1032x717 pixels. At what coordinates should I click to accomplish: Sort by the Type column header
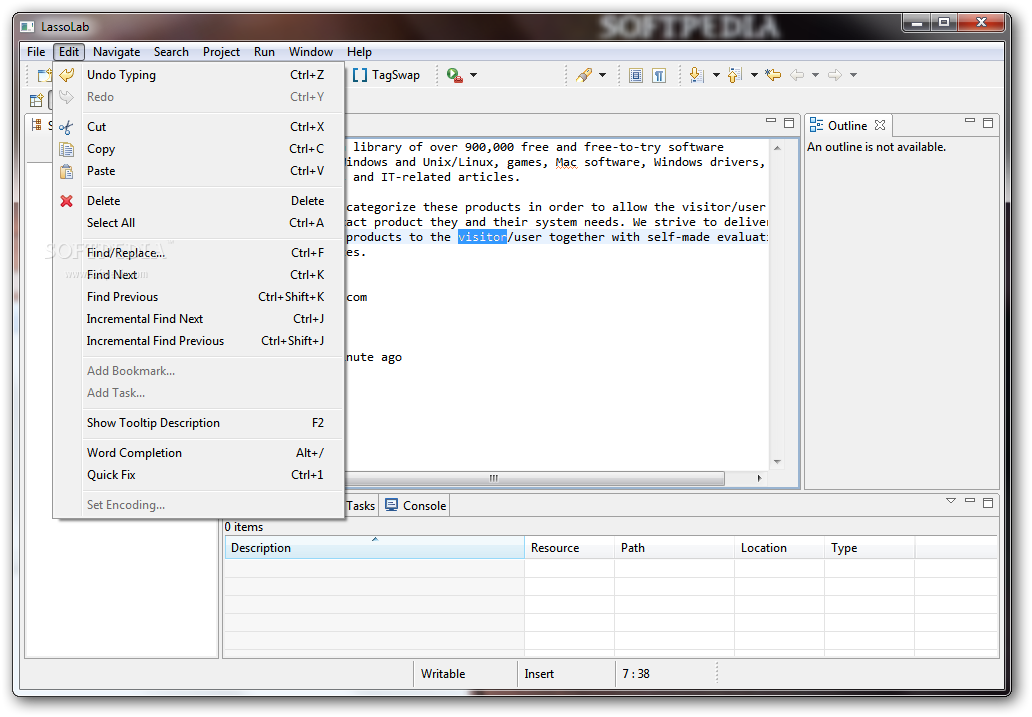(x=869, y=548)
